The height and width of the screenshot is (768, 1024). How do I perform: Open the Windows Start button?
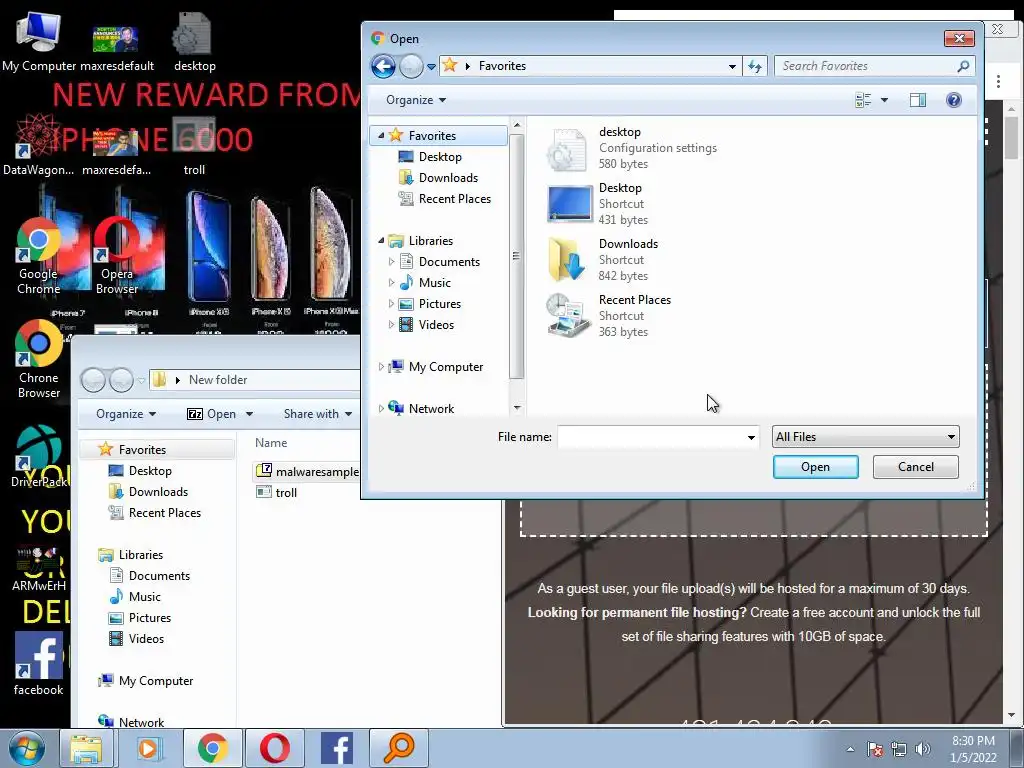coord(27,748)
